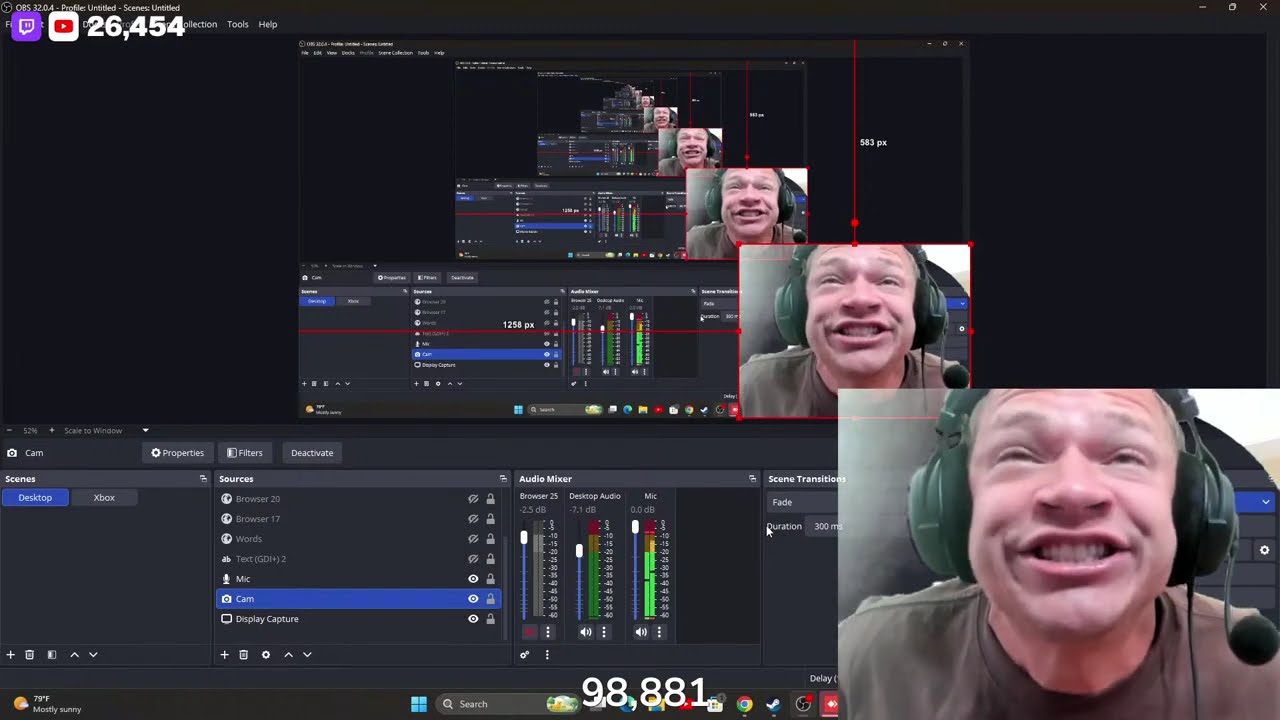Click the transition Duration field
Image resolution: width=1280 pixels, height=720 pixels.
pyautogui.click(x=828, y=526)
